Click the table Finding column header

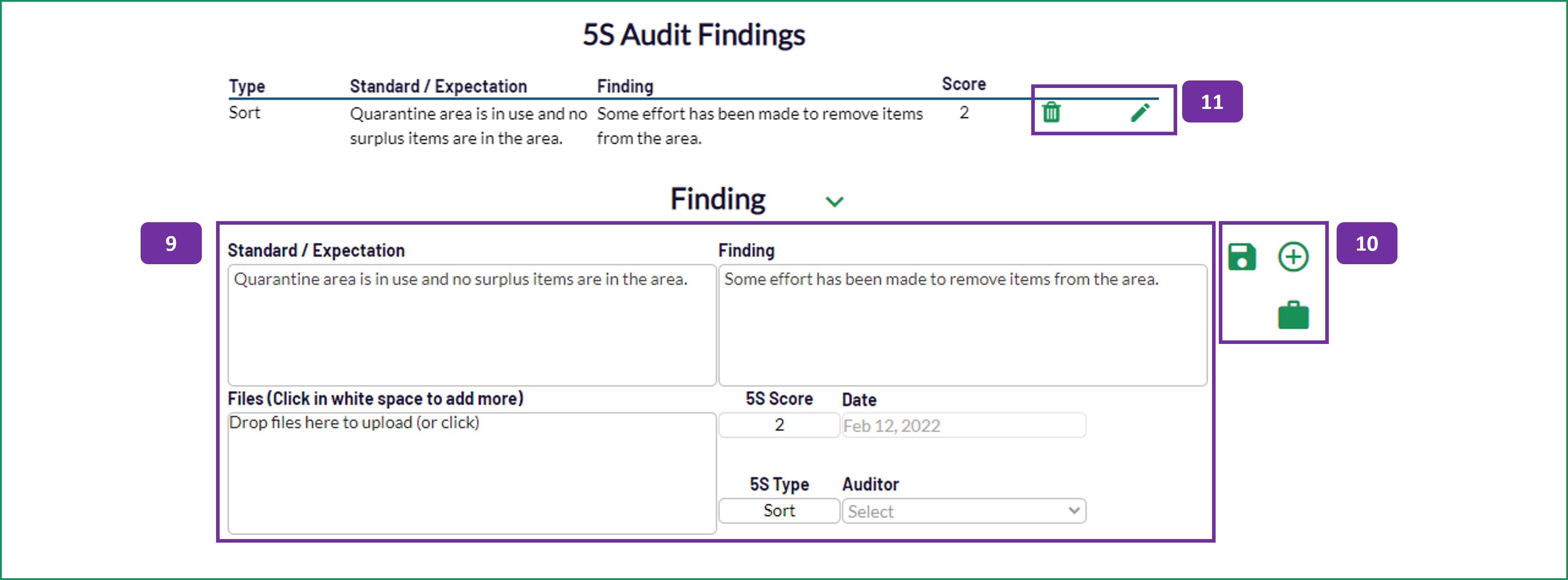click(x=625, y=87)
